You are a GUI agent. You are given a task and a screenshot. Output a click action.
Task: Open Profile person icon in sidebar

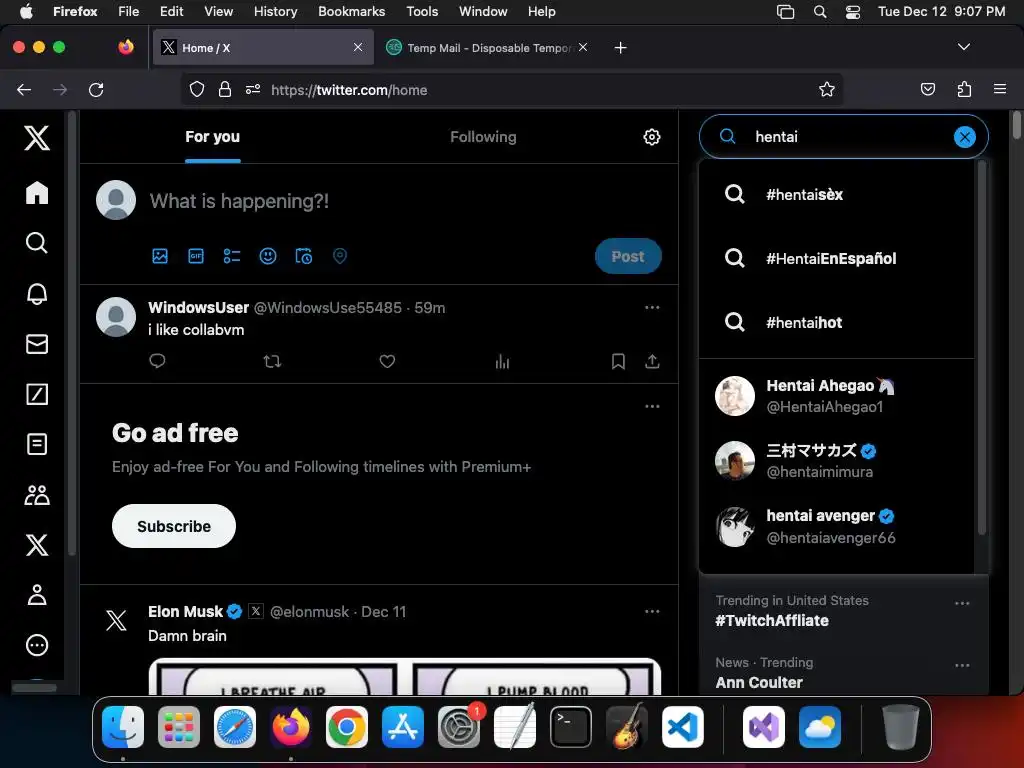pyautogui.click(x=37, y=595)
